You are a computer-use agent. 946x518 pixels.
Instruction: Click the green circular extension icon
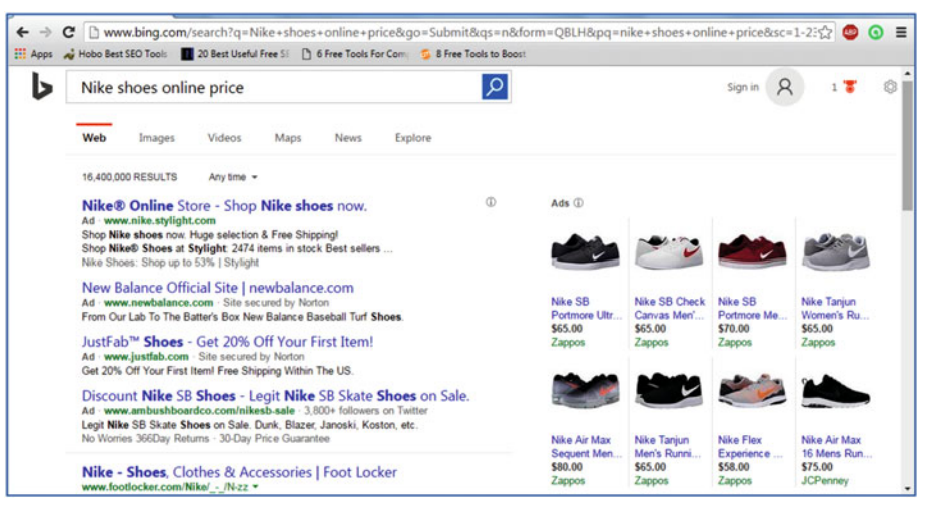(876, 33)
